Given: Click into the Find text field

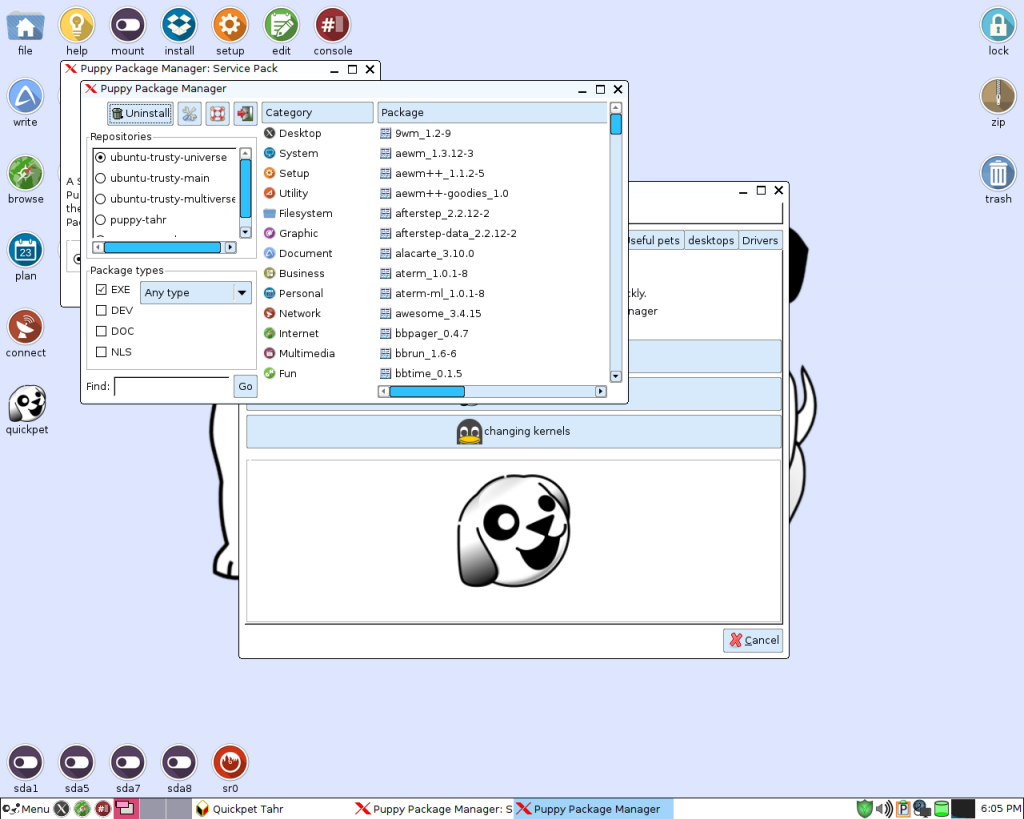Looking at the screenshot, I should [x=172, y=387].
